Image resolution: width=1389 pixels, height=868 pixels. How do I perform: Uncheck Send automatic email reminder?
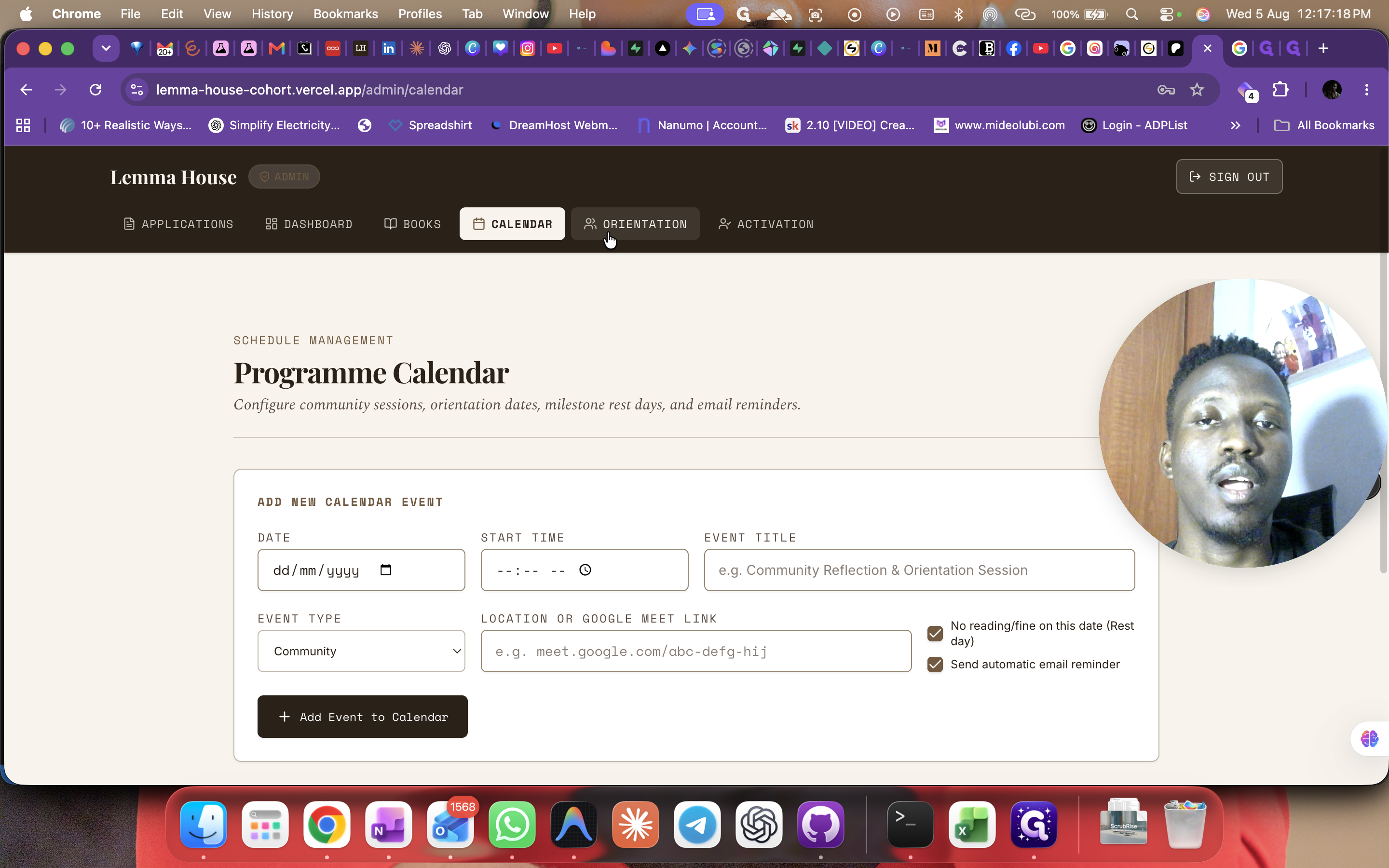935,664
